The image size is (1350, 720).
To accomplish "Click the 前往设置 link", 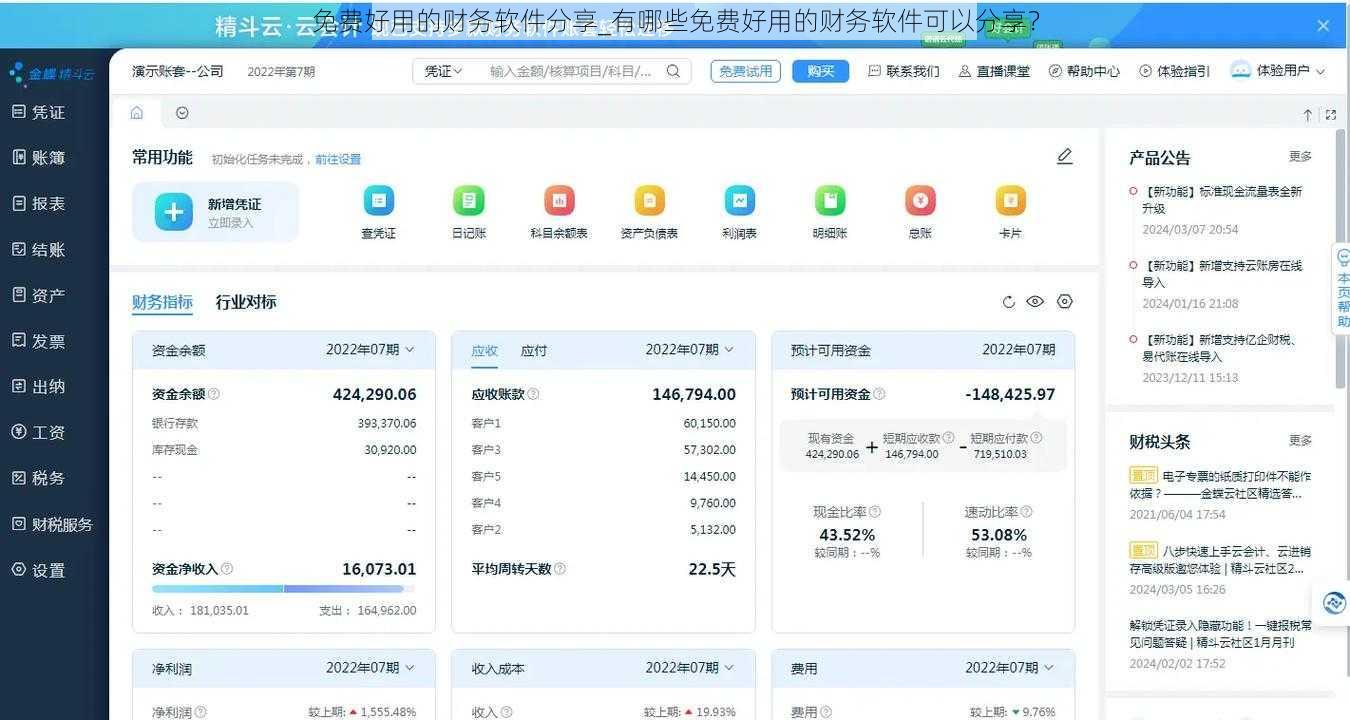I will point(338,159).
